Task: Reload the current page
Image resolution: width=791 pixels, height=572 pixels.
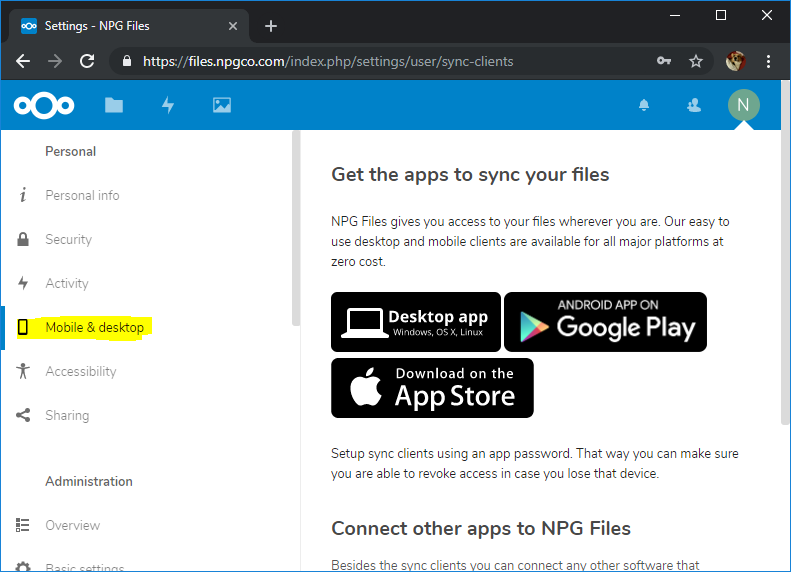Action: coord(87,62)
